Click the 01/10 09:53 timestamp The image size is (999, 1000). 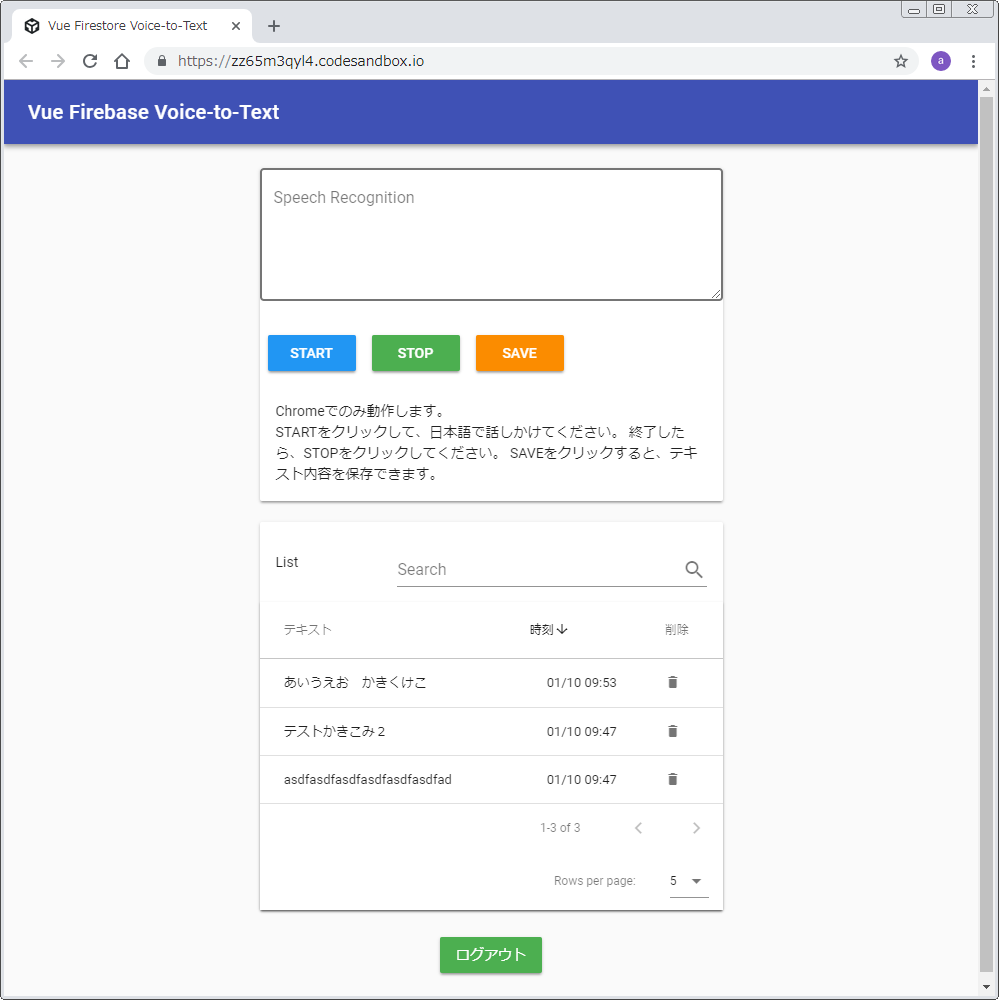click(x=581, y=682)
